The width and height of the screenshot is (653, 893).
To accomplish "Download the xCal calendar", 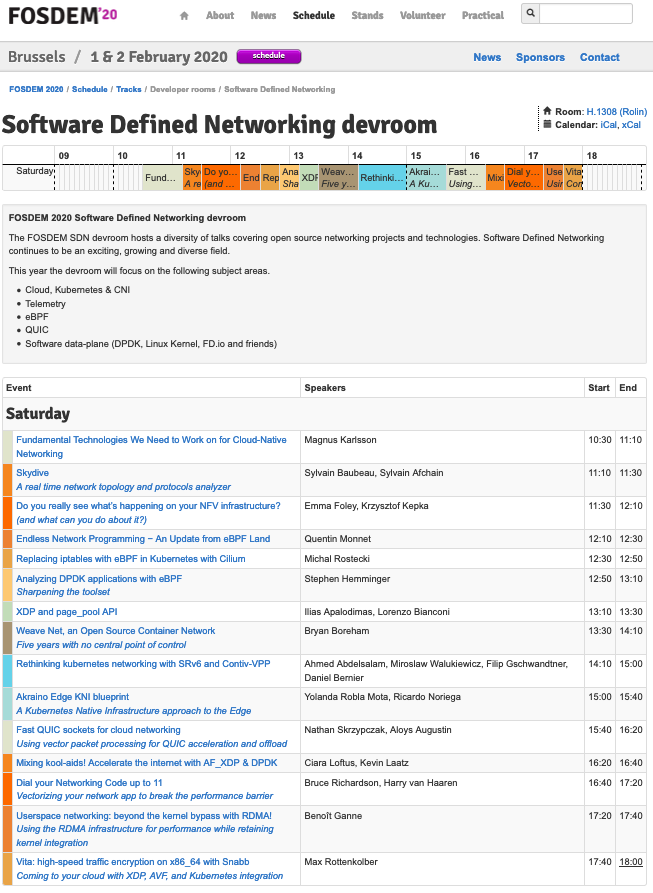I will coord(631,125).
